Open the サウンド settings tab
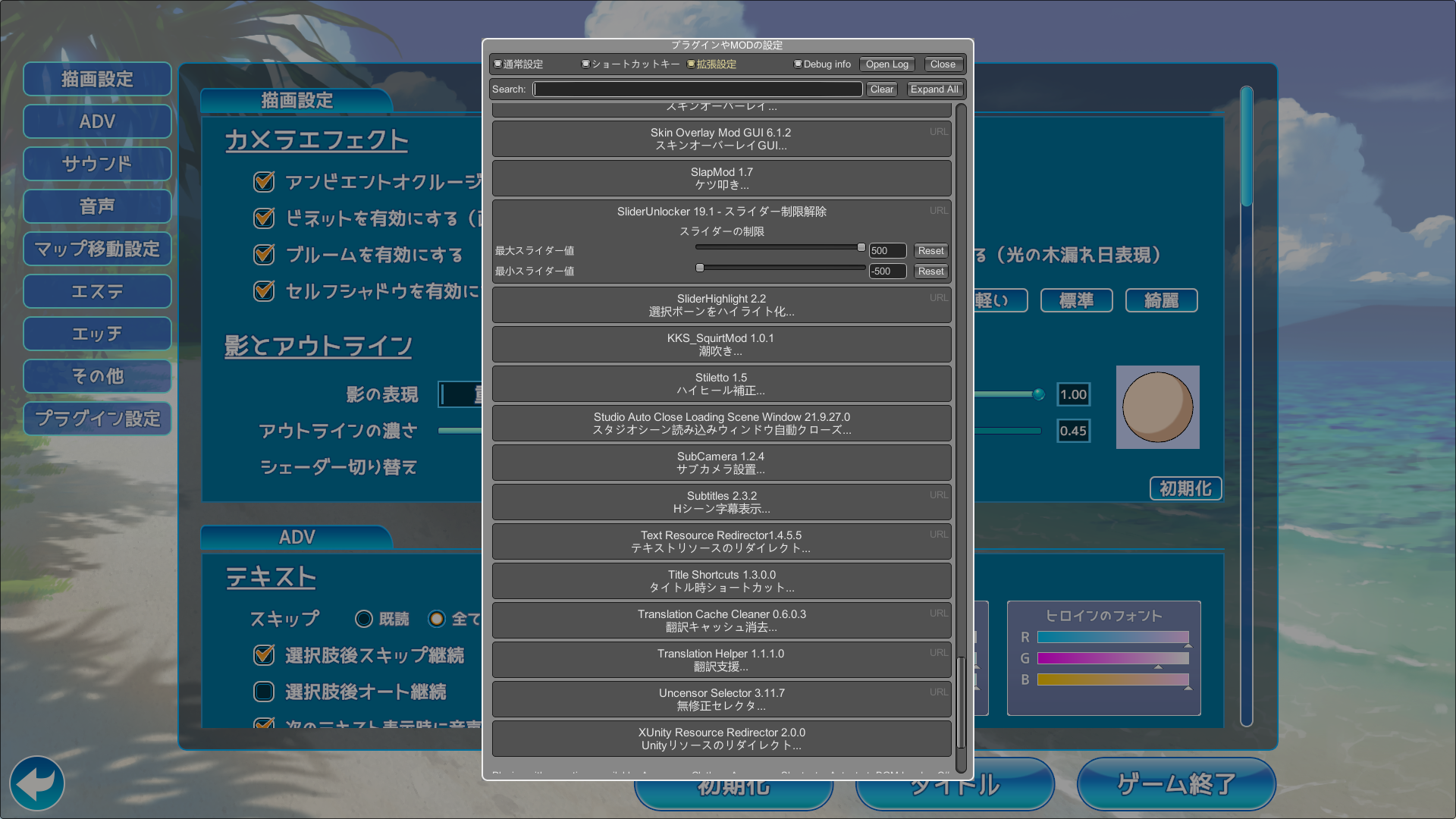Image resolution: width=1456 pixels, height=819 pixels. (x=97, y=164)
